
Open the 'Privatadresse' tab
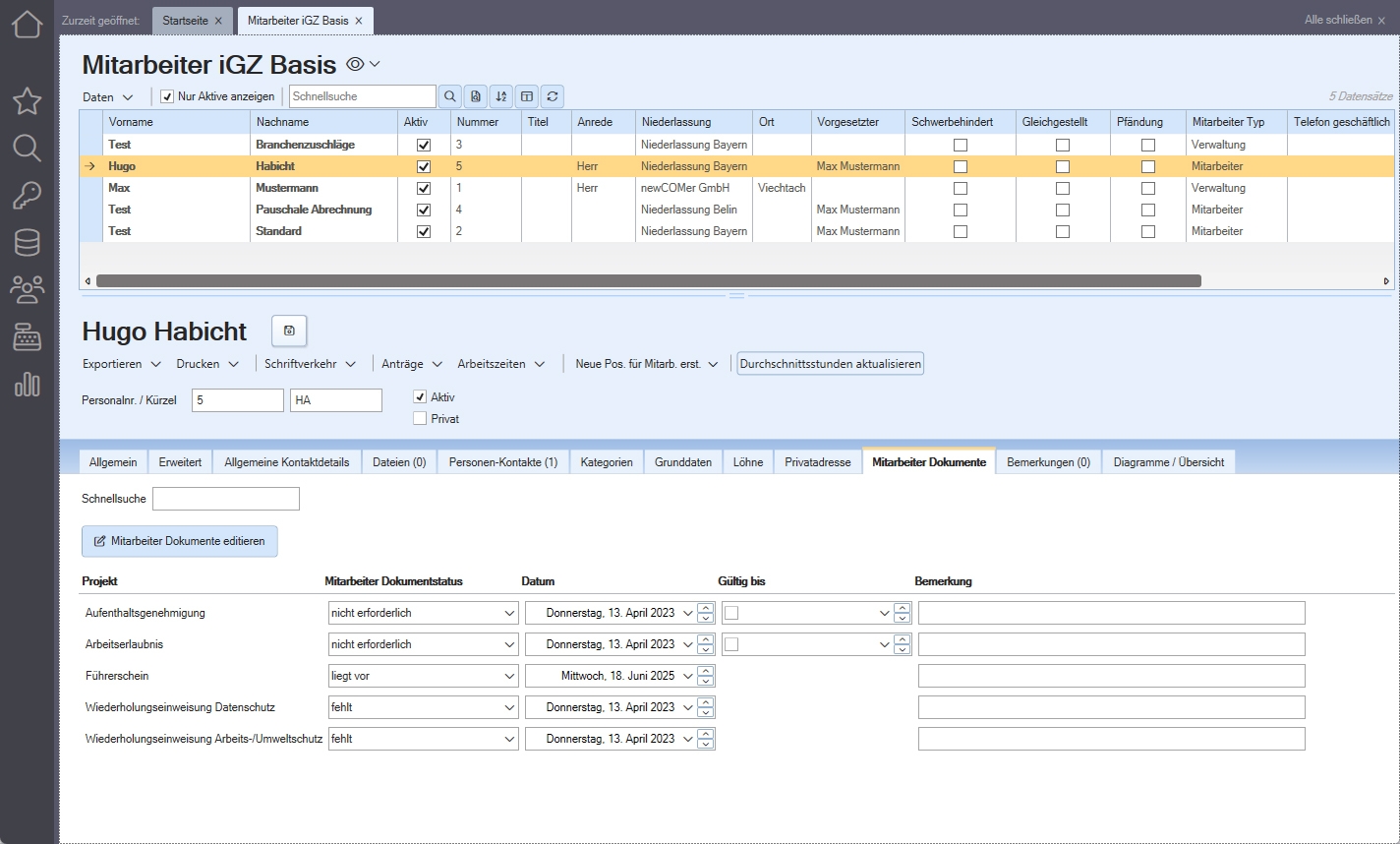[817, 461]
